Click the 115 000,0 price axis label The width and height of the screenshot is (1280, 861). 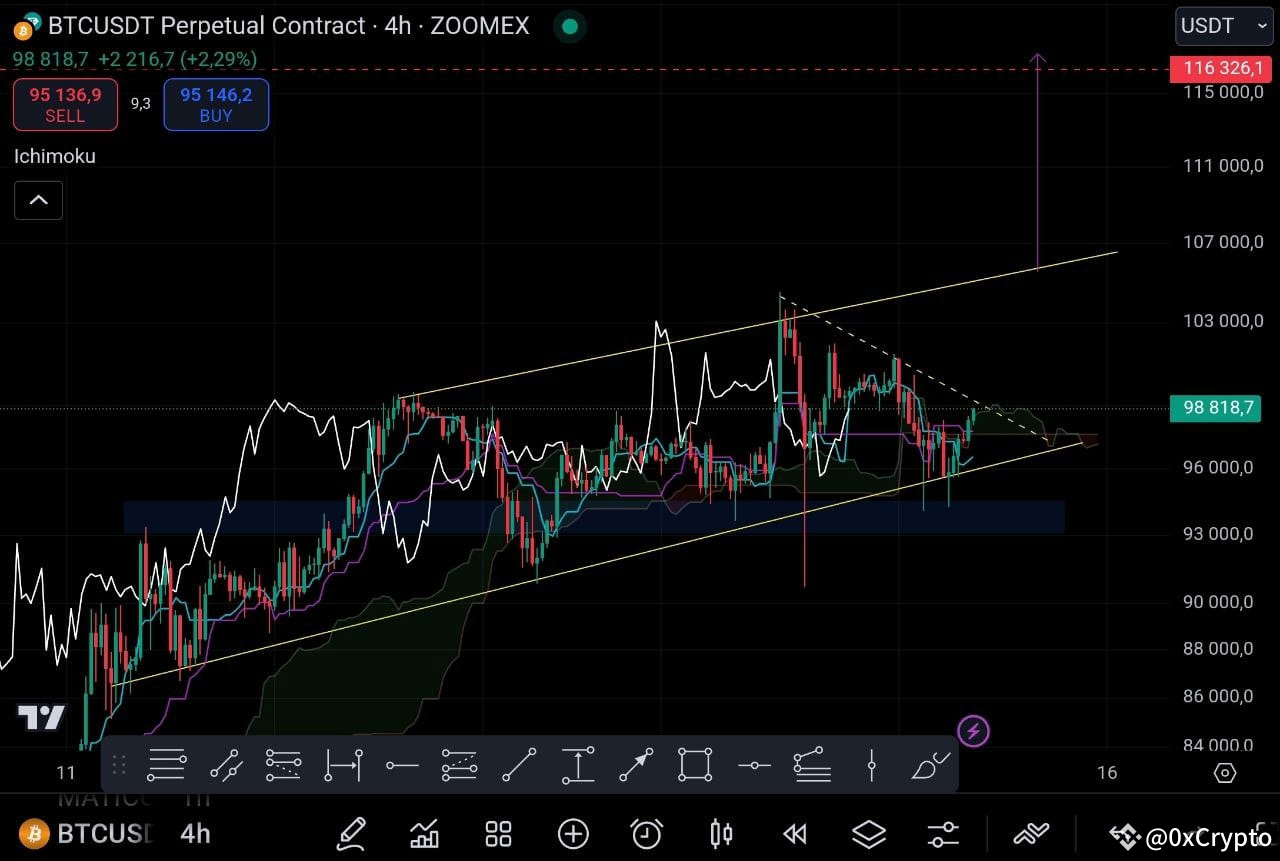tap(1224, 92)
